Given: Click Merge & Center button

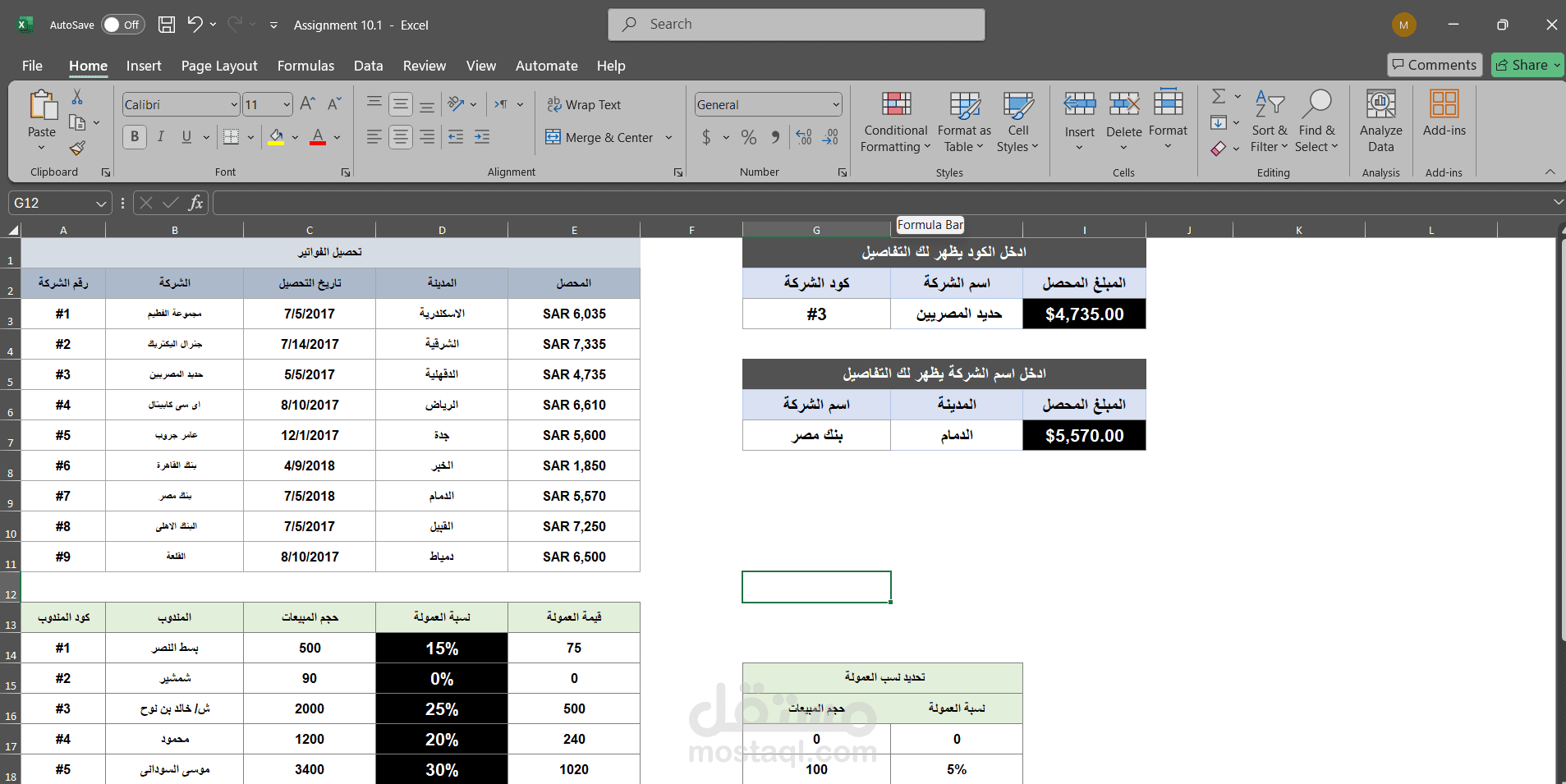Looking at the screenshot, I should (x=599, y=137).
